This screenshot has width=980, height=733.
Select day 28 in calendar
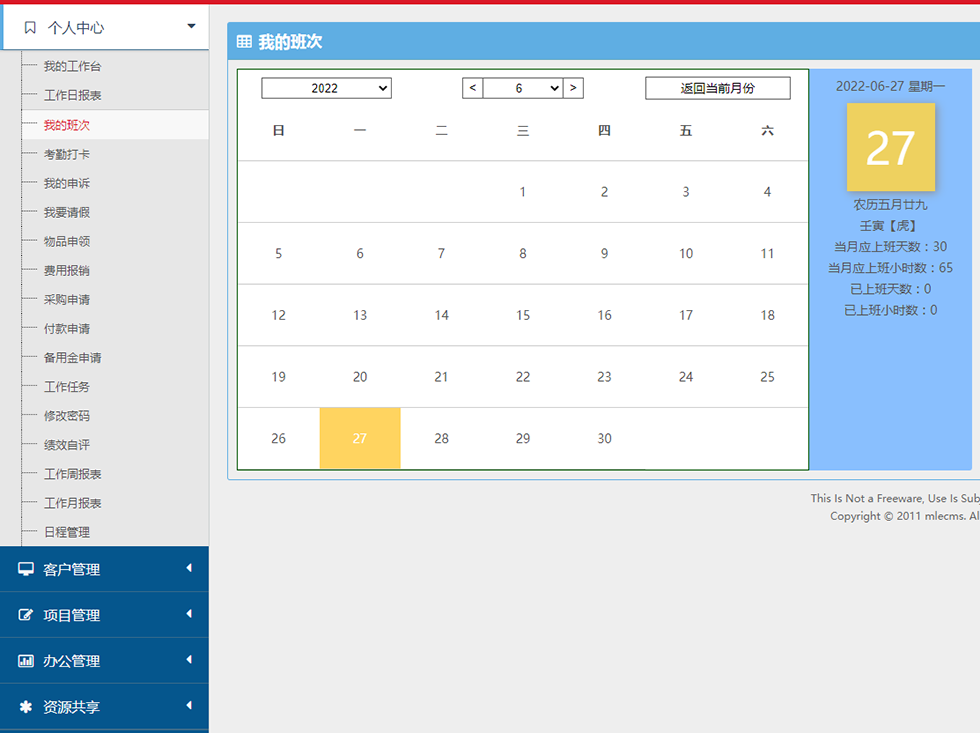[x=441, y=438]
